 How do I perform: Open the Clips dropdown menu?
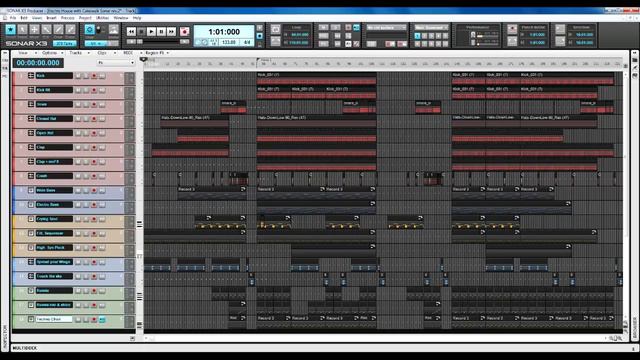106,53
